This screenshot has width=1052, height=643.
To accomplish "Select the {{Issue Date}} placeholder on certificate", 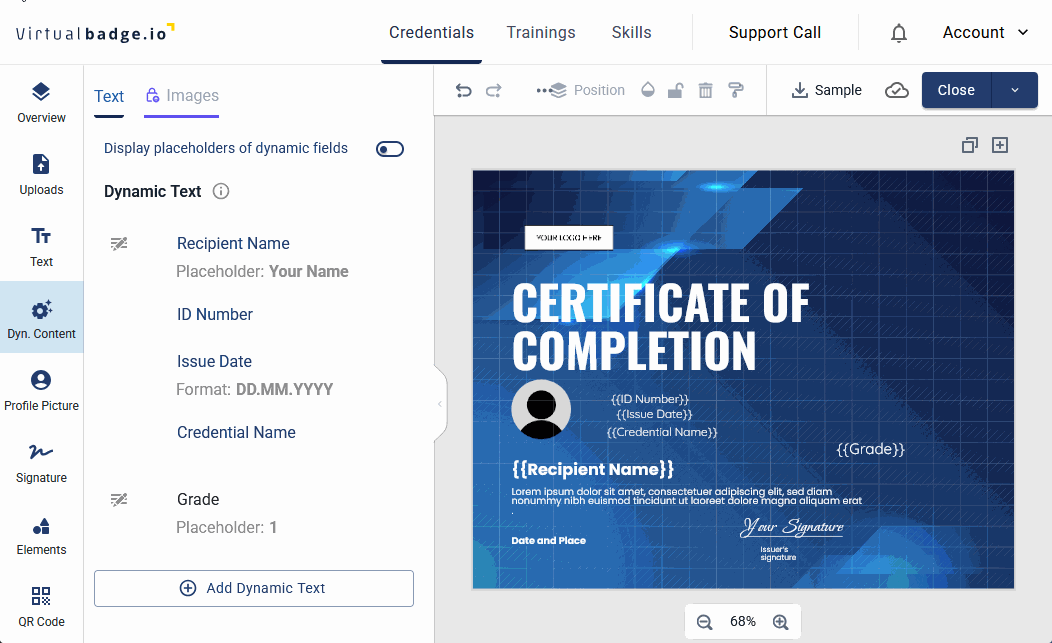I will [654, 415].
